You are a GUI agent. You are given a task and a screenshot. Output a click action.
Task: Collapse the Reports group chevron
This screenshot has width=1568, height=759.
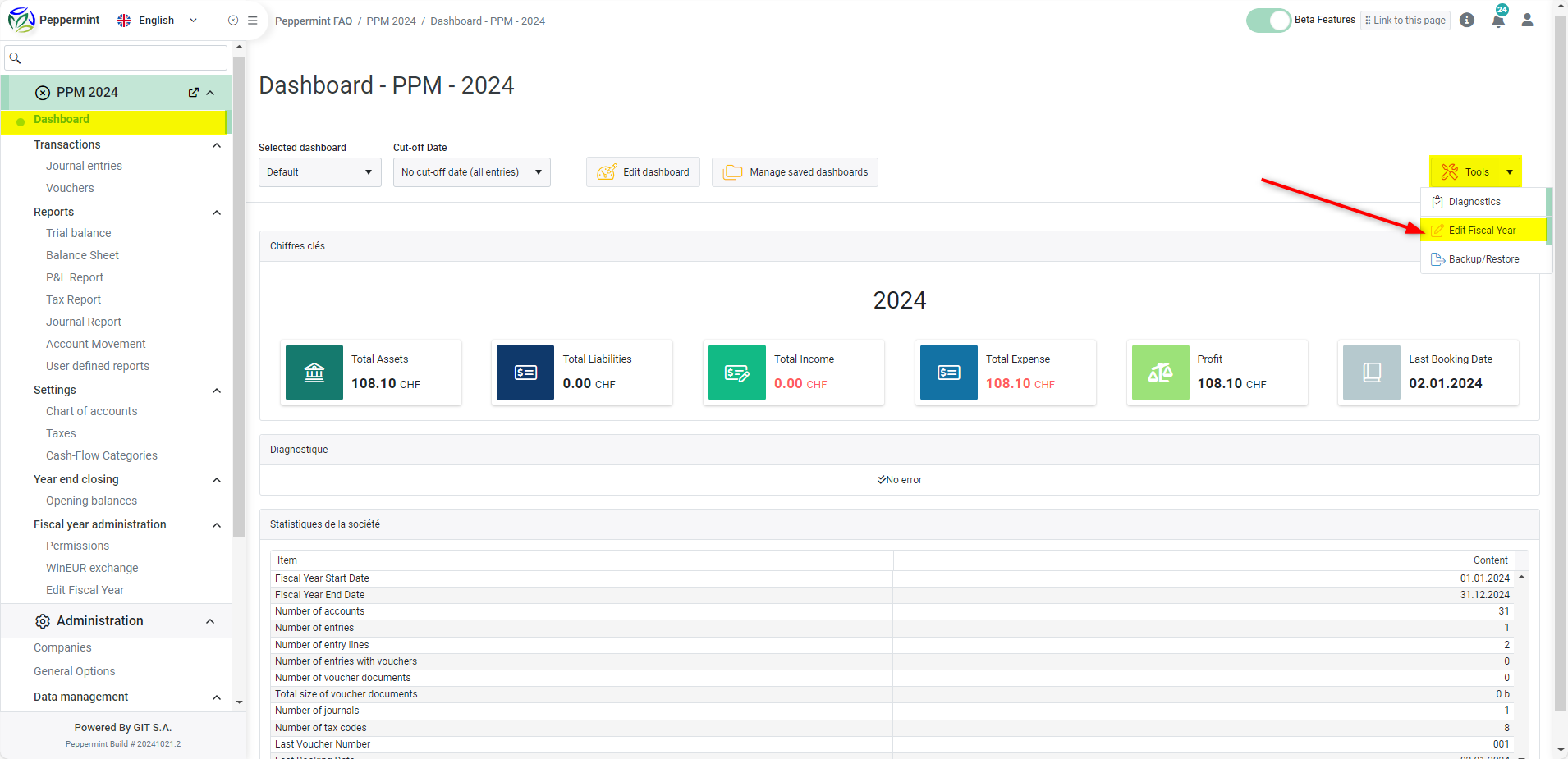tap(217, 213)
